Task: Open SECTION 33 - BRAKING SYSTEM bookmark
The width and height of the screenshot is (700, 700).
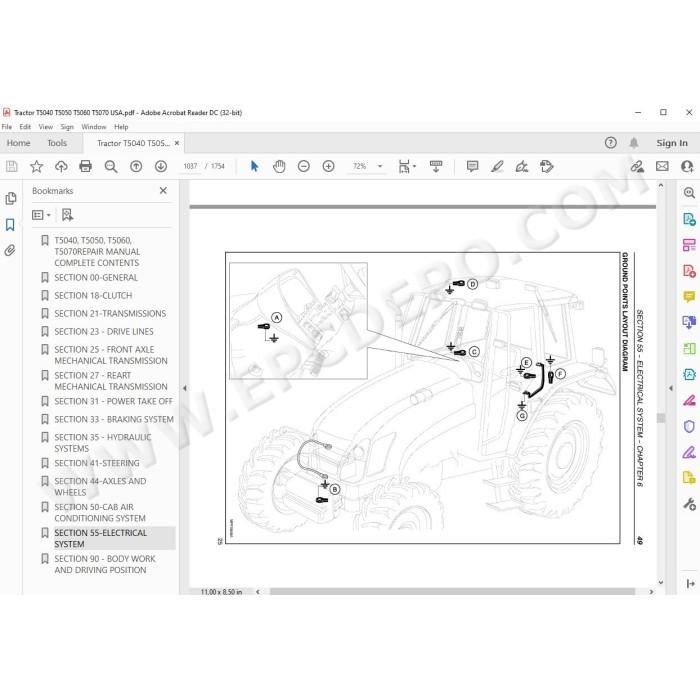Action: coord(114,419)
